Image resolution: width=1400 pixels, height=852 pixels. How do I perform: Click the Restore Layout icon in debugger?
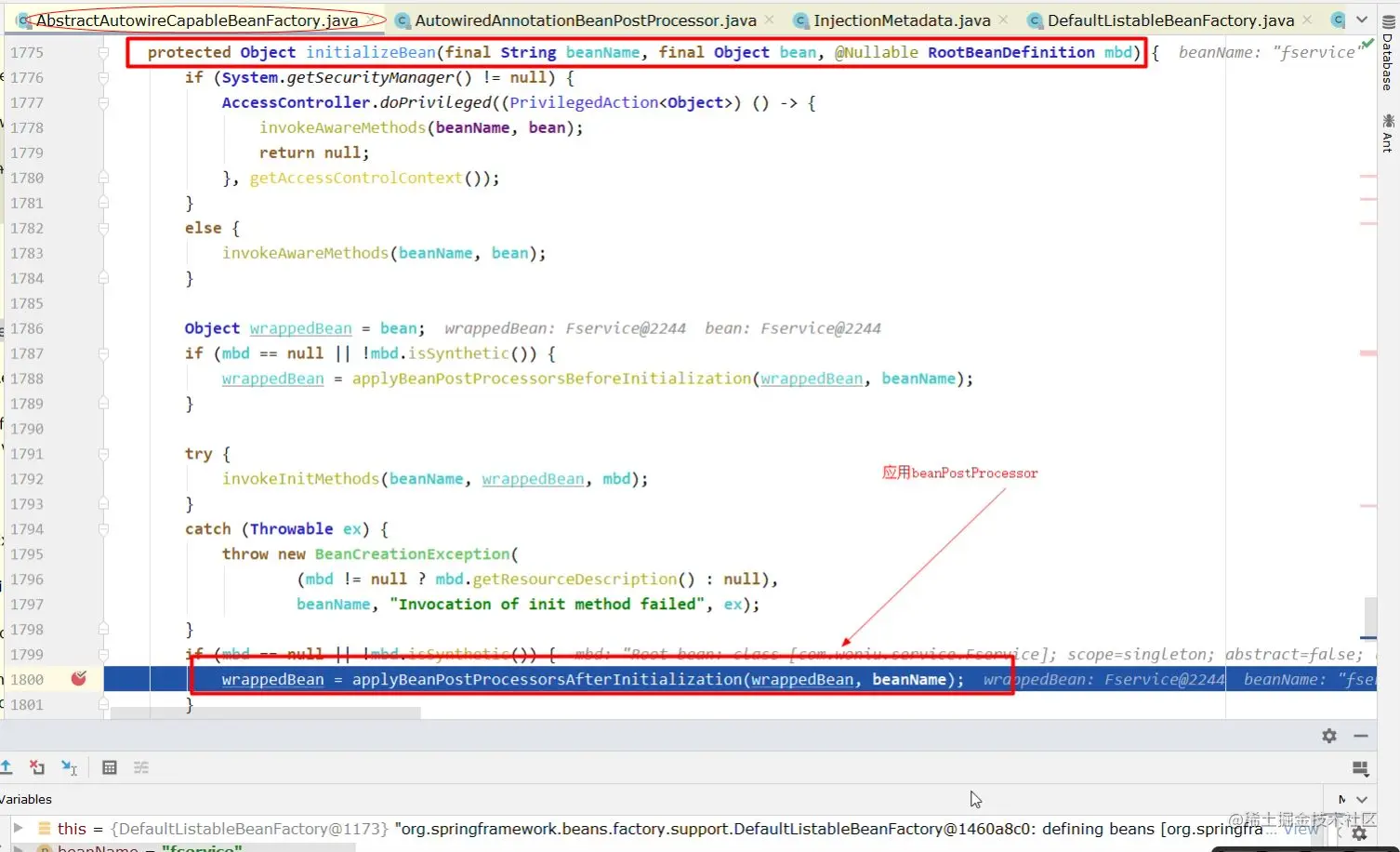click(x=1360, y=768)
